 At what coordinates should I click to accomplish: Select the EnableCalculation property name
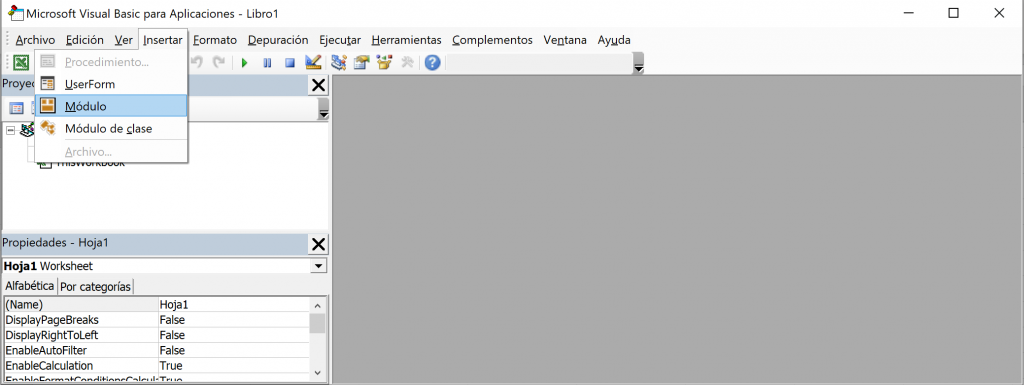tap(81, 365)
